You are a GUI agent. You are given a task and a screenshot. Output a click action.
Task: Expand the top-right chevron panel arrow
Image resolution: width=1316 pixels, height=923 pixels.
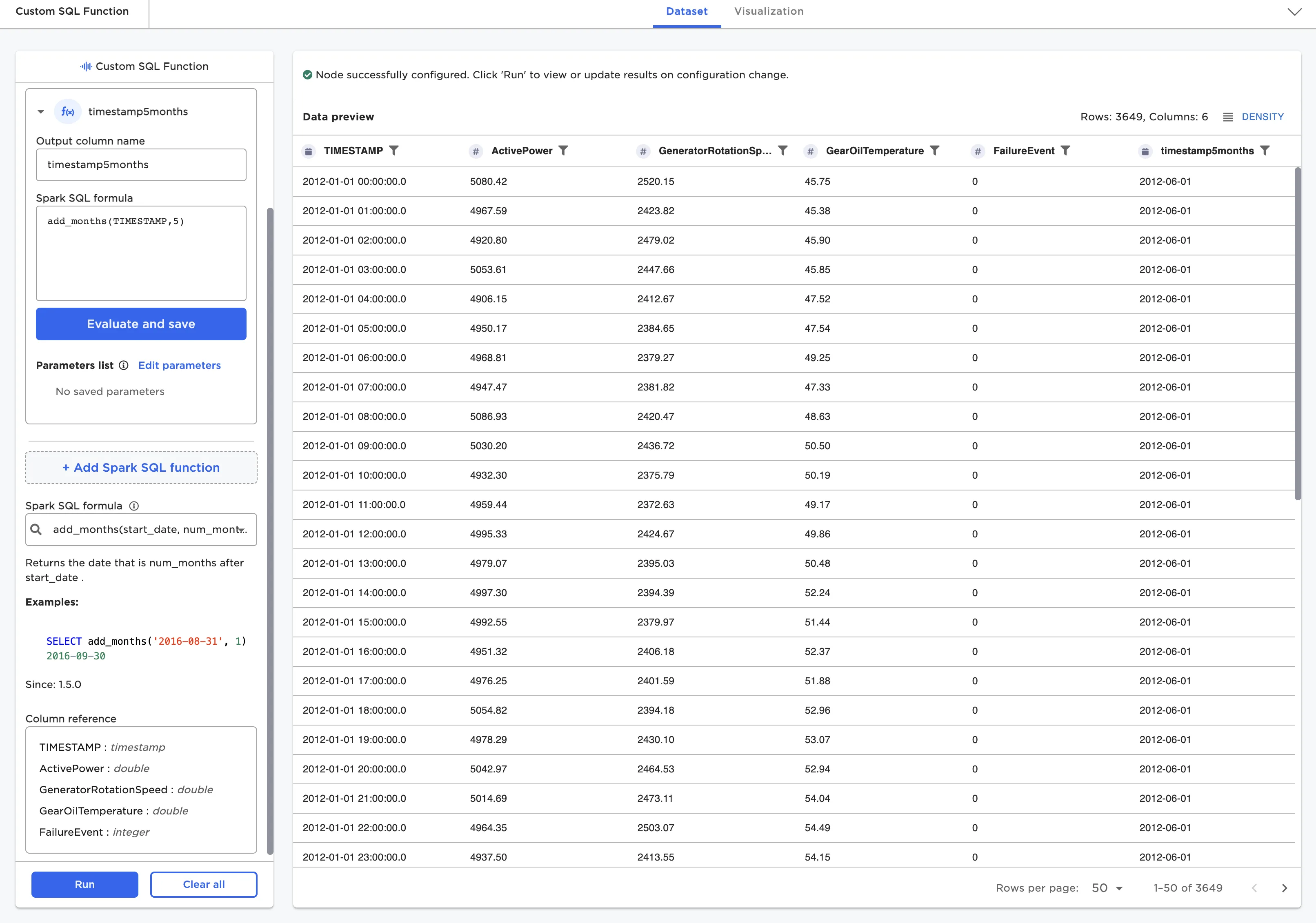pos(1294,11)
